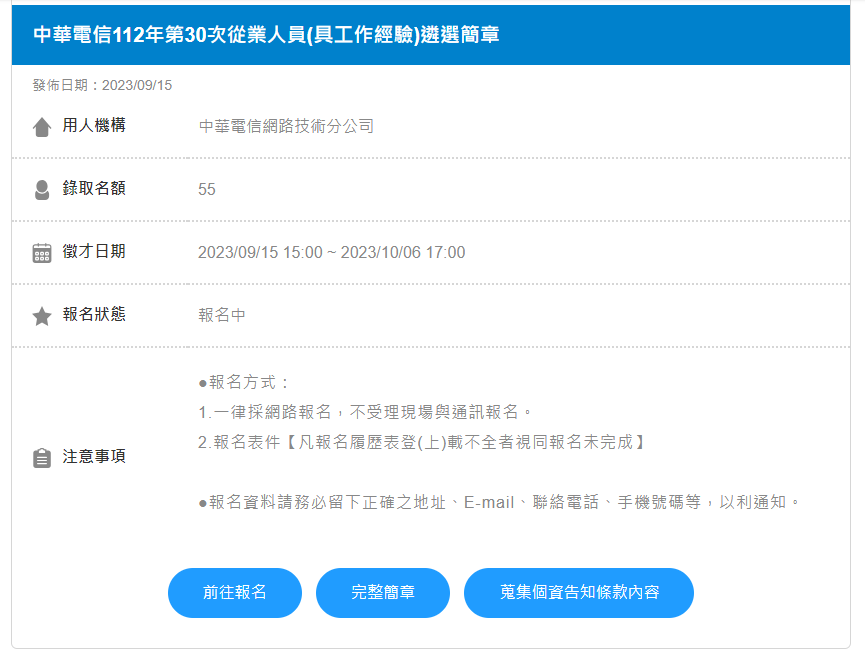Image resolution: width=865 pixels, height=659 pixels.
Task: Click the quota value 55
Action: 207,190
